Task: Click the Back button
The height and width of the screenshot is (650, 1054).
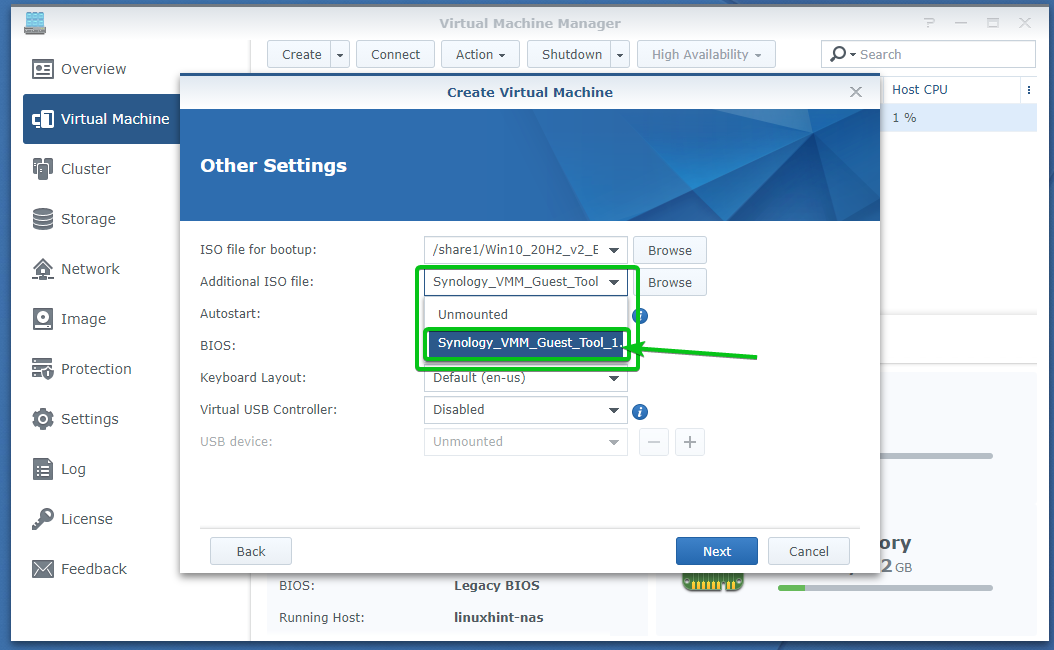Action: tap(251, 551)
